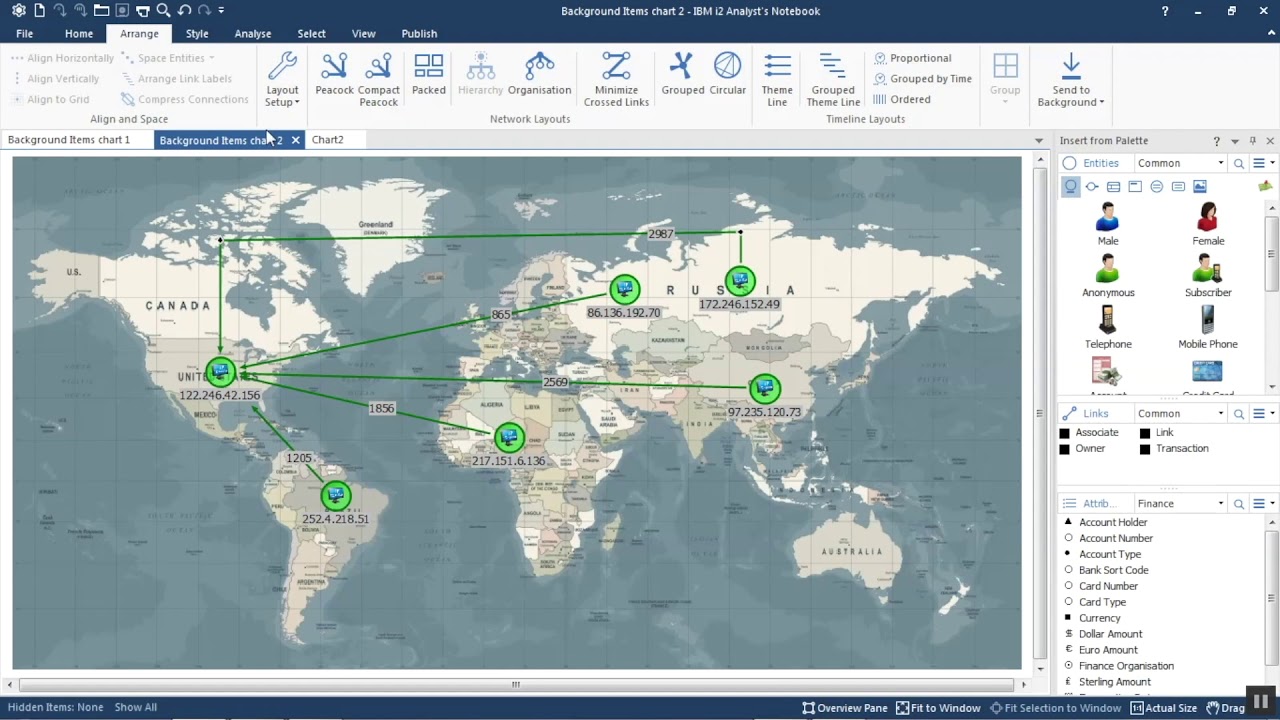Apply the Theme Line layout

pos(777,80)
